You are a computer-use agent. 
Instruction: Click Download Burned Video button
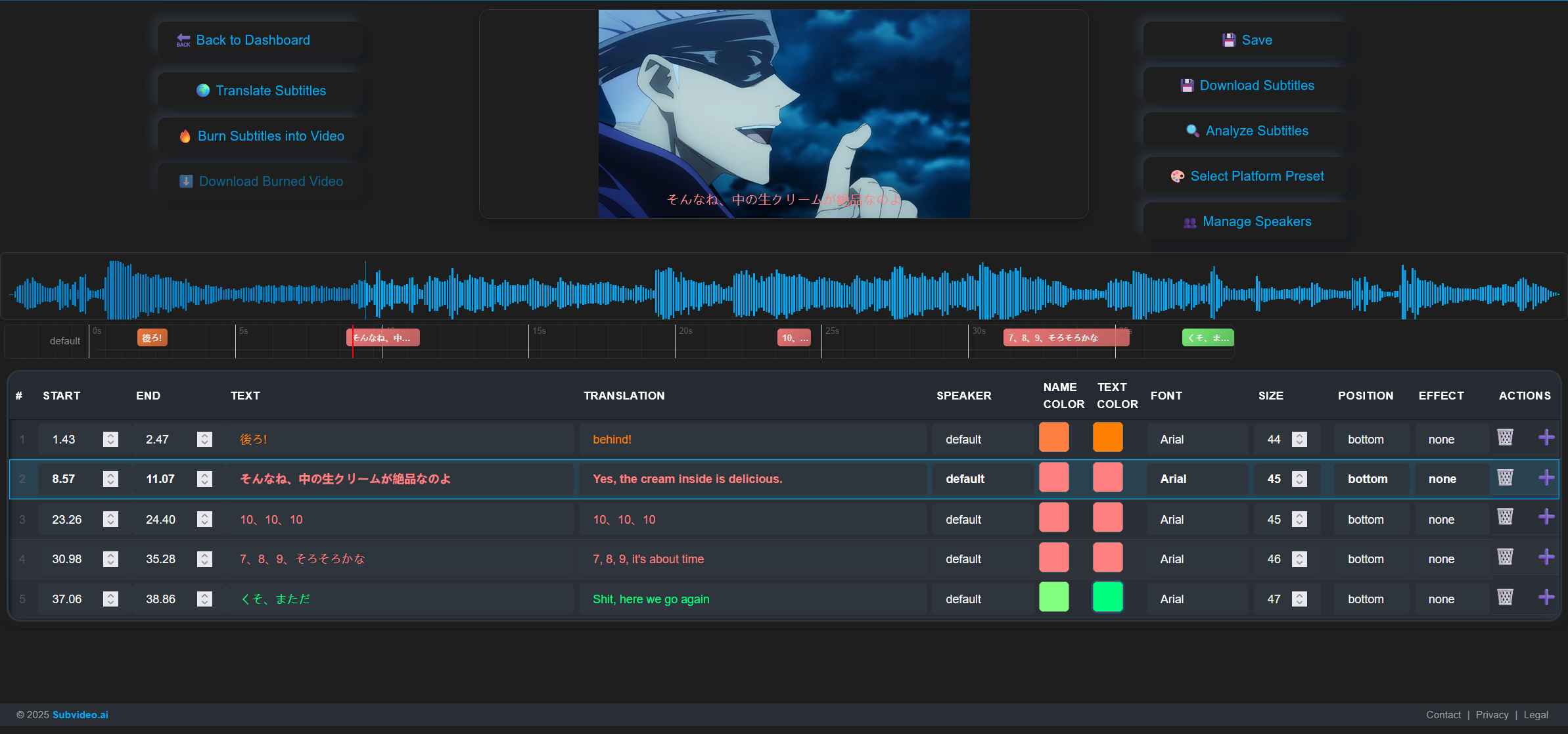click(260, 181)
